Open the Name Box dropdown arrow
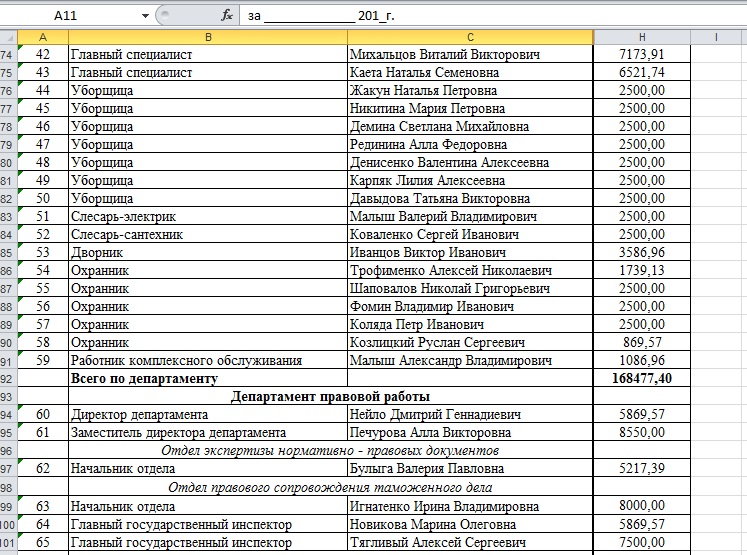747x555 pixels. tap(146, 16)
